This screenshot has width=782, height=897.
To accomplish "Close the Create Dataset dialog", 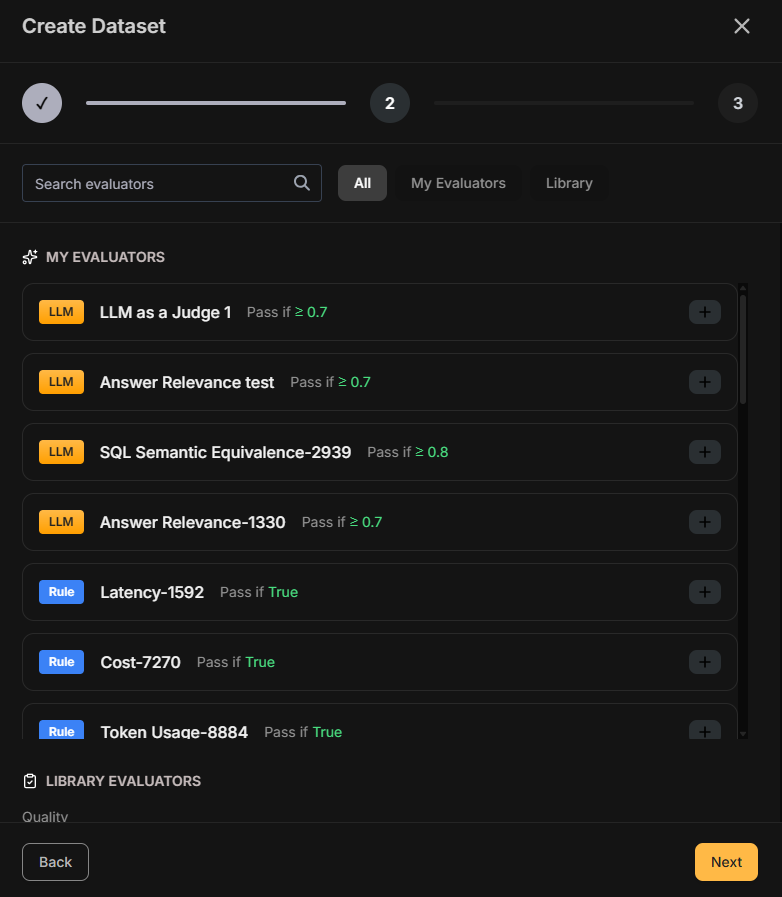I will [741, 26].
